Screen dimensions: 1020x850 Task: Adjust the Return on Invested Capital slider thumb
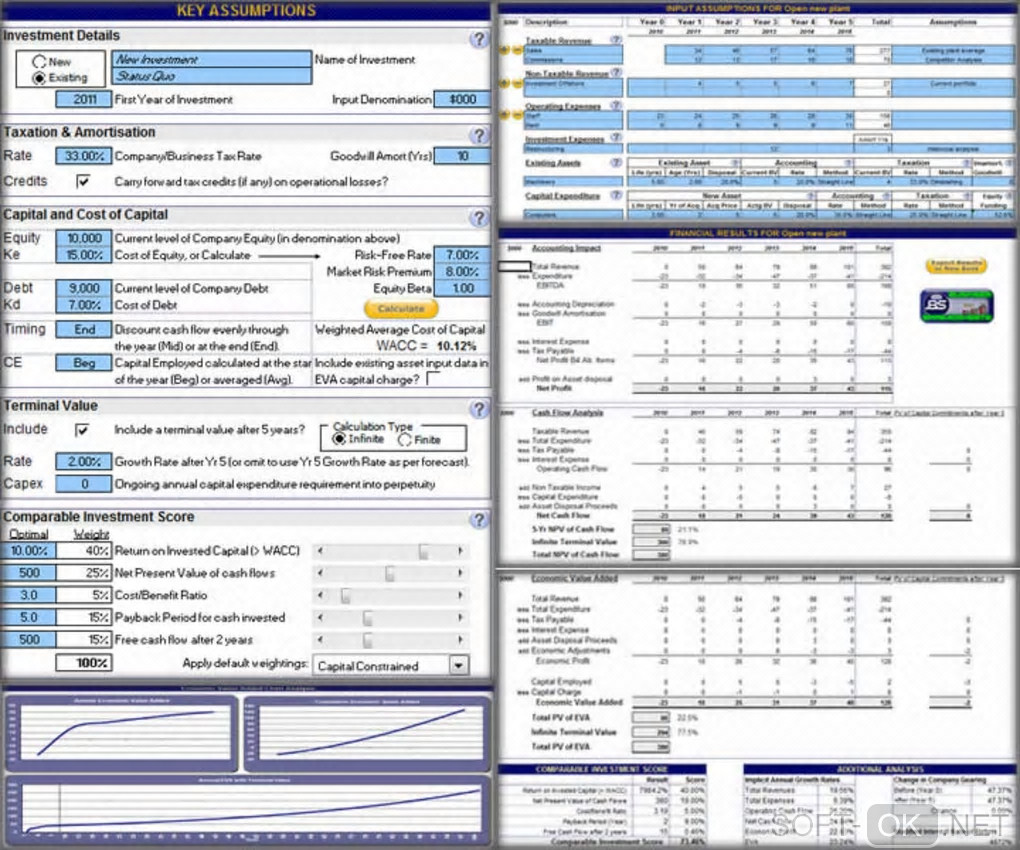[x=423, y=552]
